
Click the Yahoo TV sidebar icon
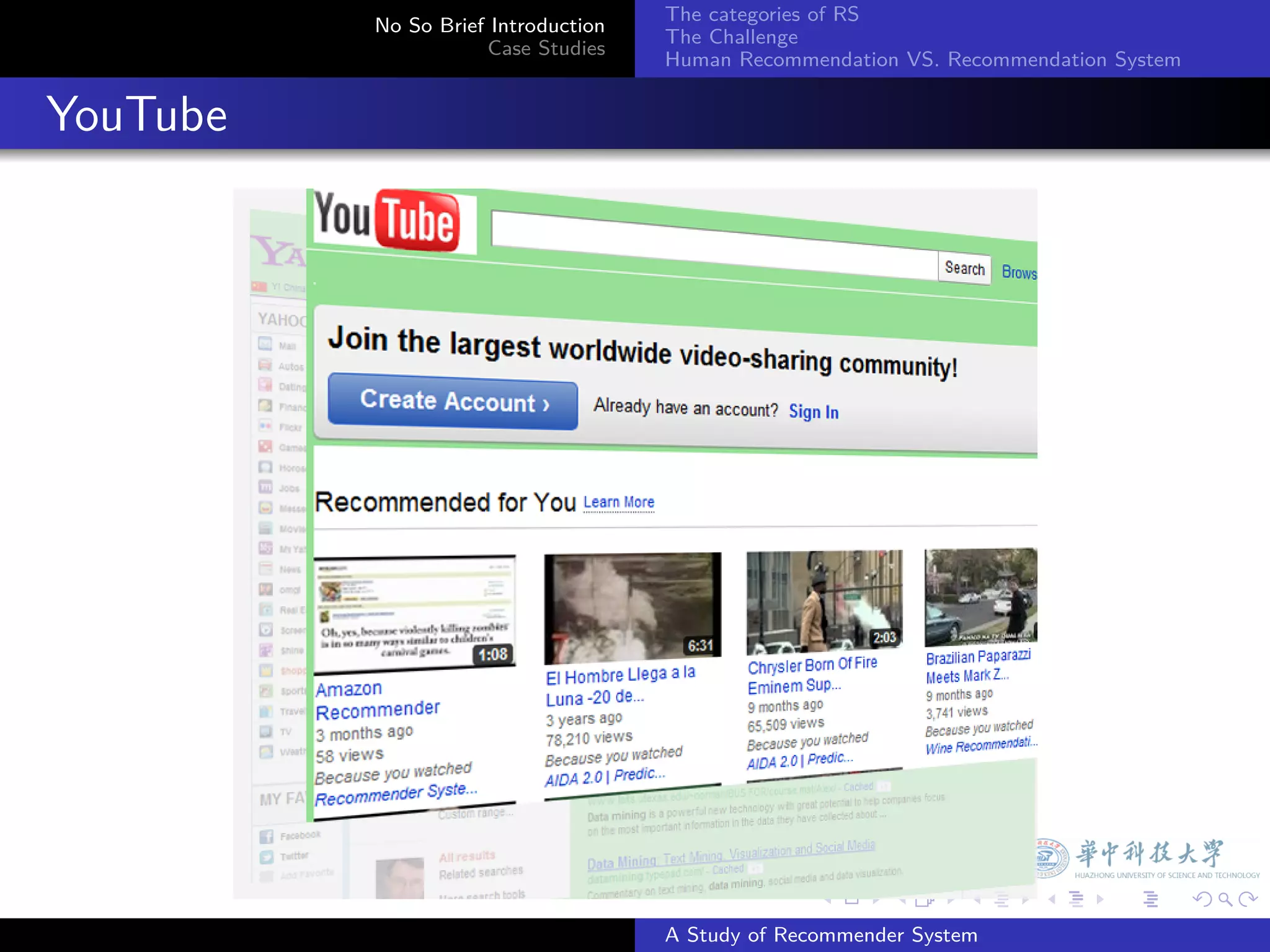click(x=265, y=731)
